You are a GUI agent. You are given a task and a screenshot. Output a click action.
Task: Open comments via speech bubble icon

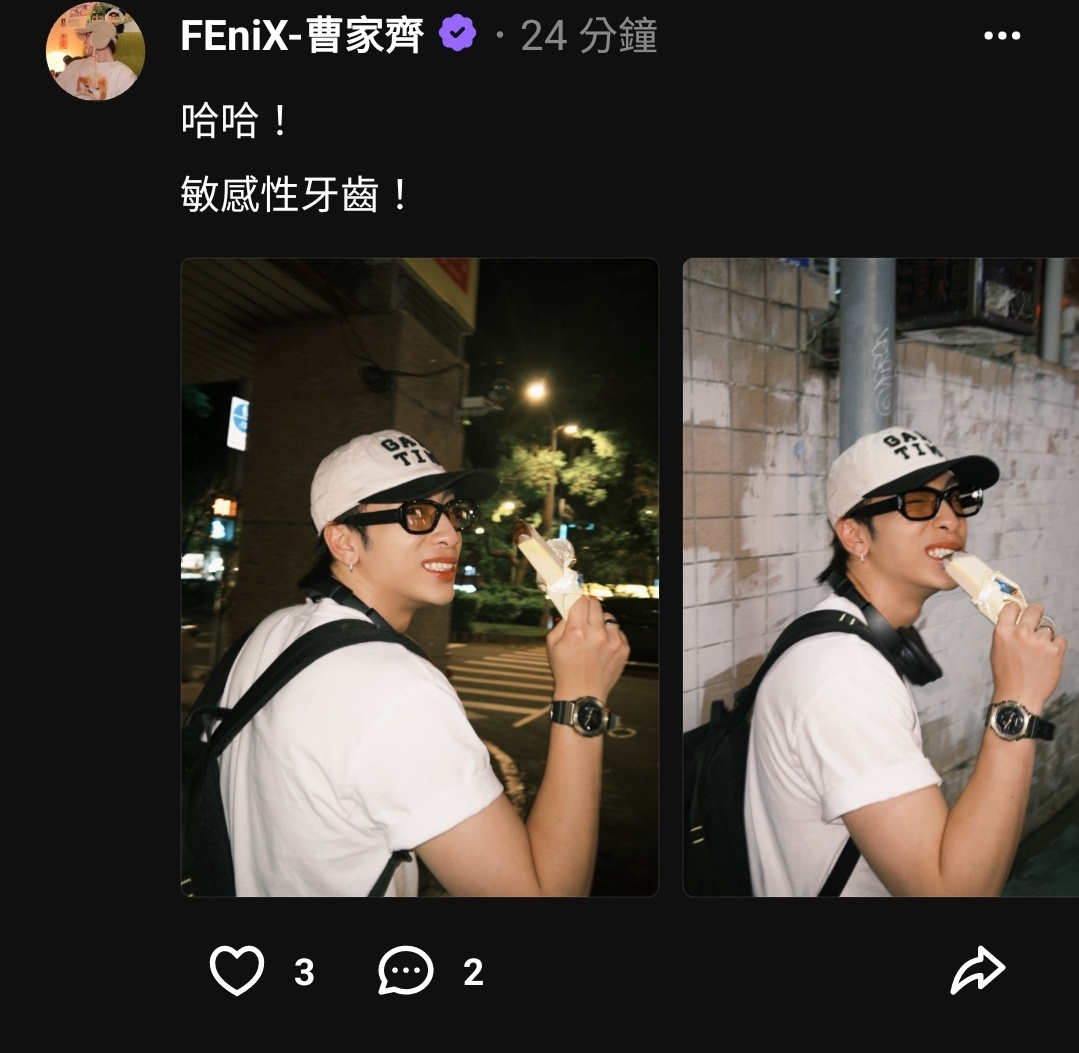point(406,970)
